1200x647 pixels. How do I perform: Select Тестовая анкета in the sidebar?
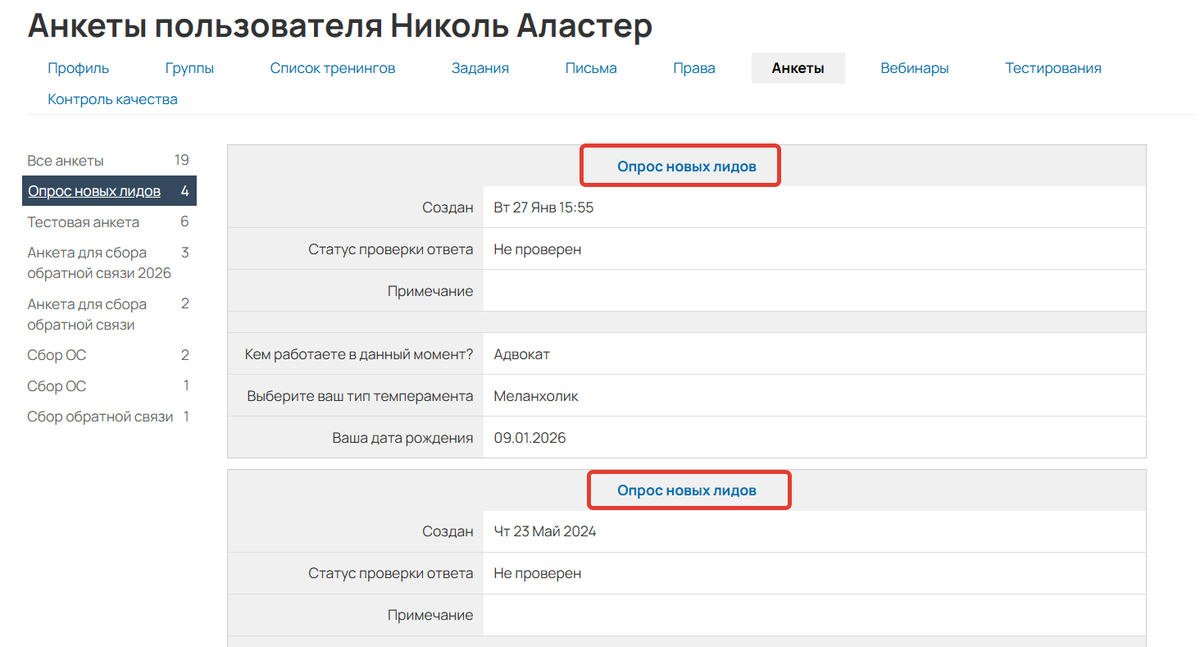[81, 221]
